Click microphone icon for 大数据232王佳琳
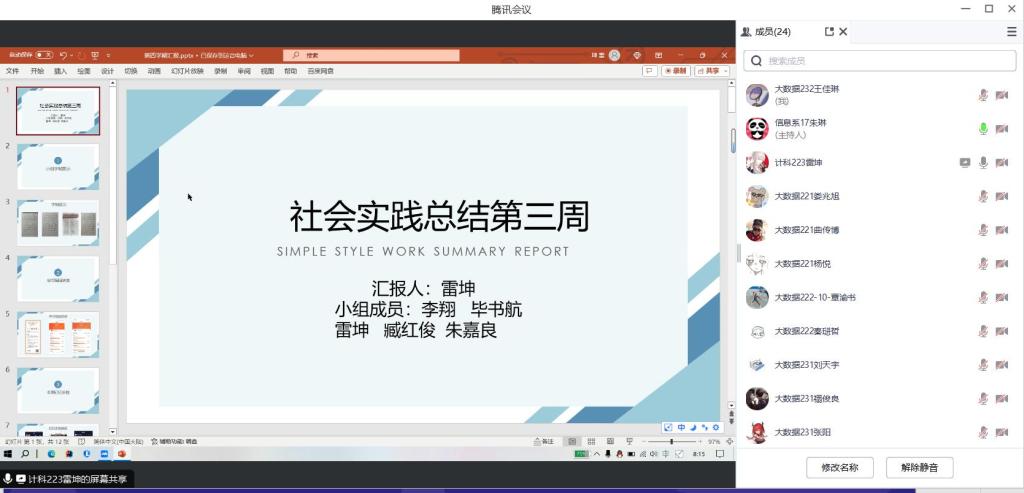This screenshot has height=493, width=1024. click(x=983, y=95)
